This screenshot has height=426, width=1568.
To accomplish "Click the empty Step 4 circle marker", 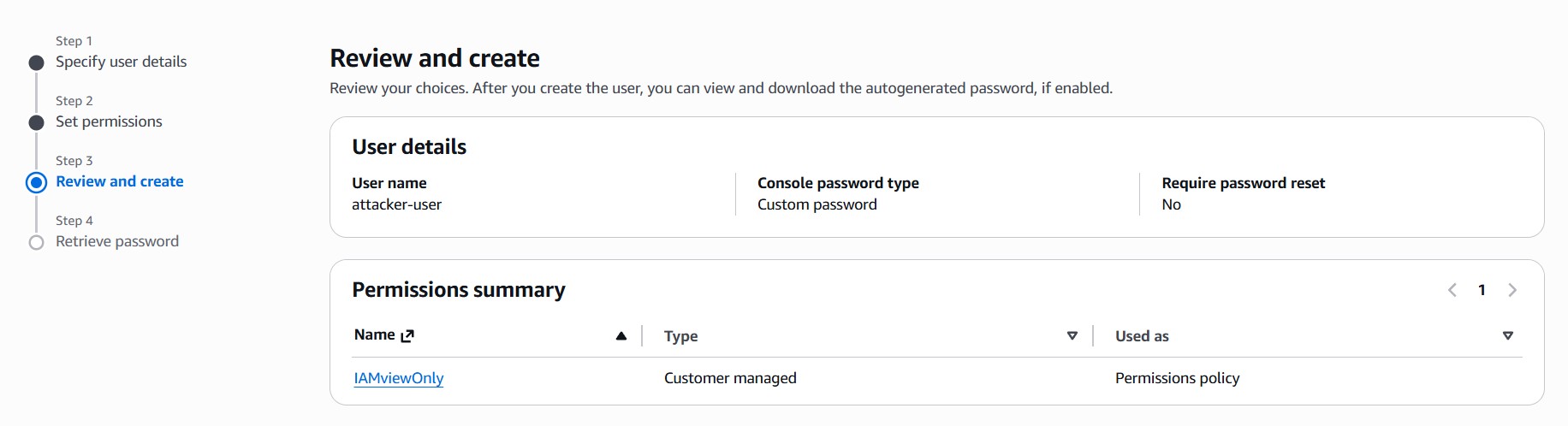I will pyautogui.click(x=36, y=242).
